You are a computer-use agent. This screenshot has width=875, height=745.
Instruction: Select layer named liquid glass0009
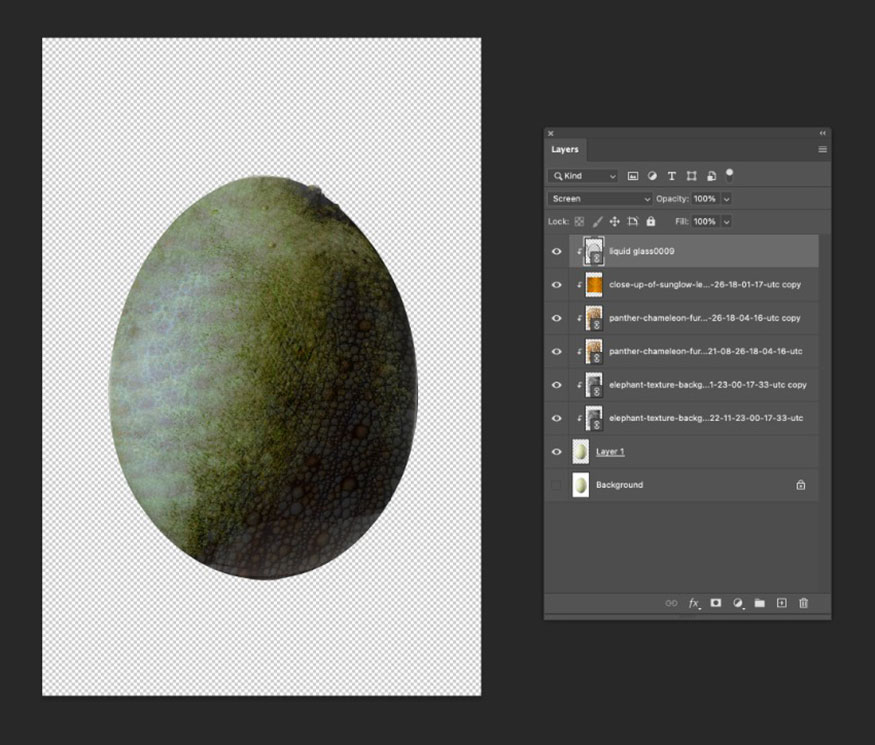642,251
